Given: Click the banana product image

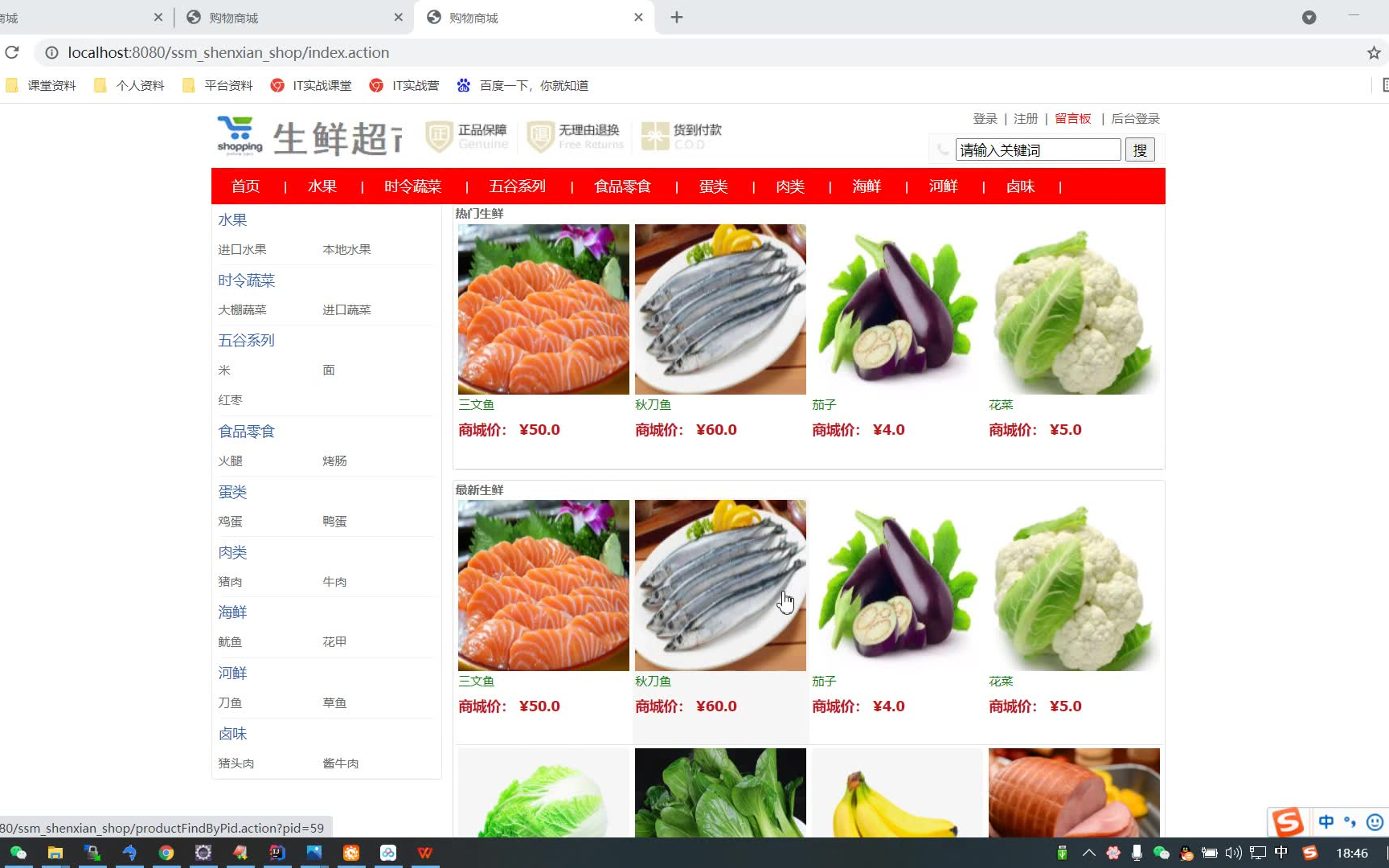Looking at the screenshot, I should point(897,793).
